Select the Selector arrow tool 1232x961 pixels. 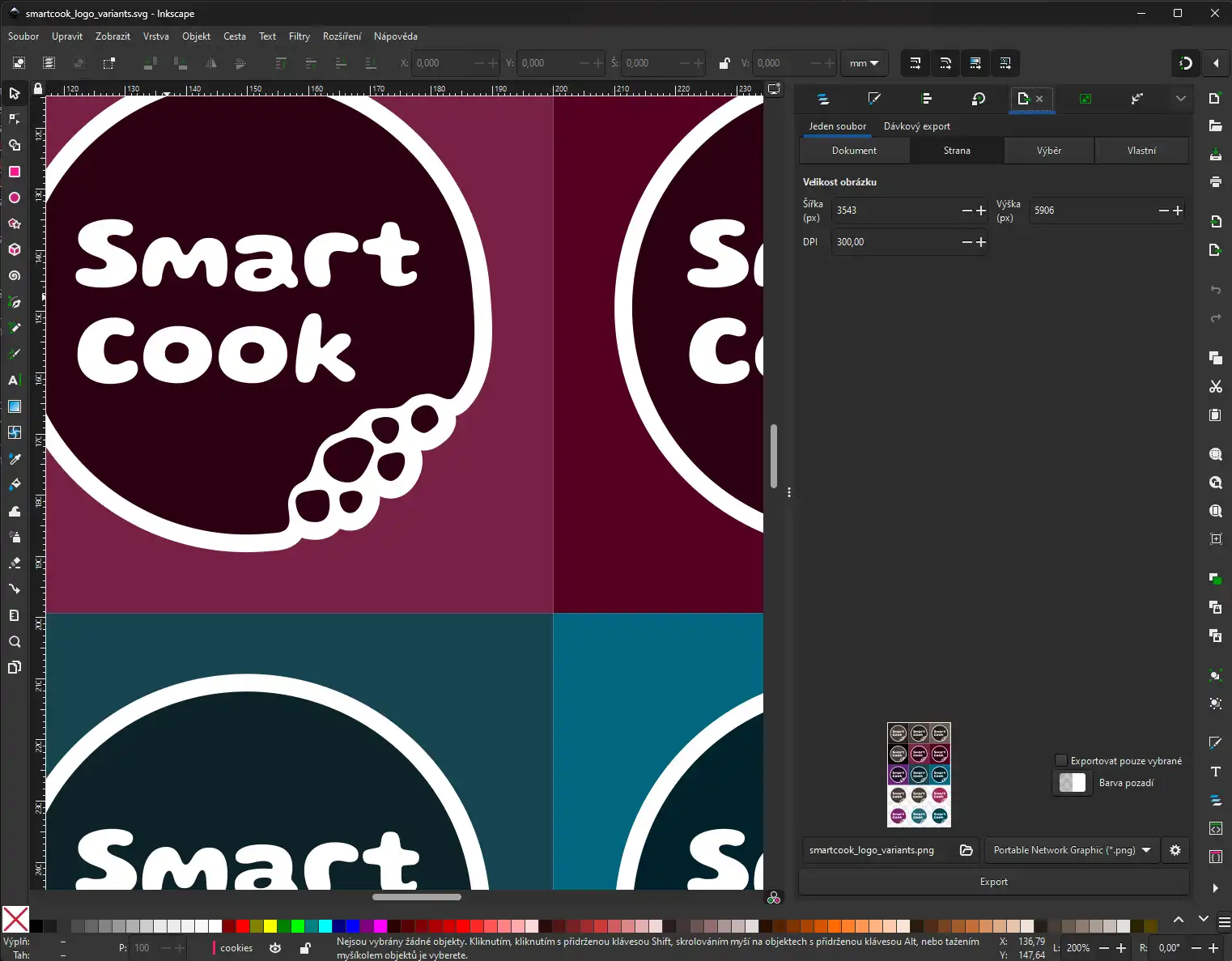click(15, 93)
